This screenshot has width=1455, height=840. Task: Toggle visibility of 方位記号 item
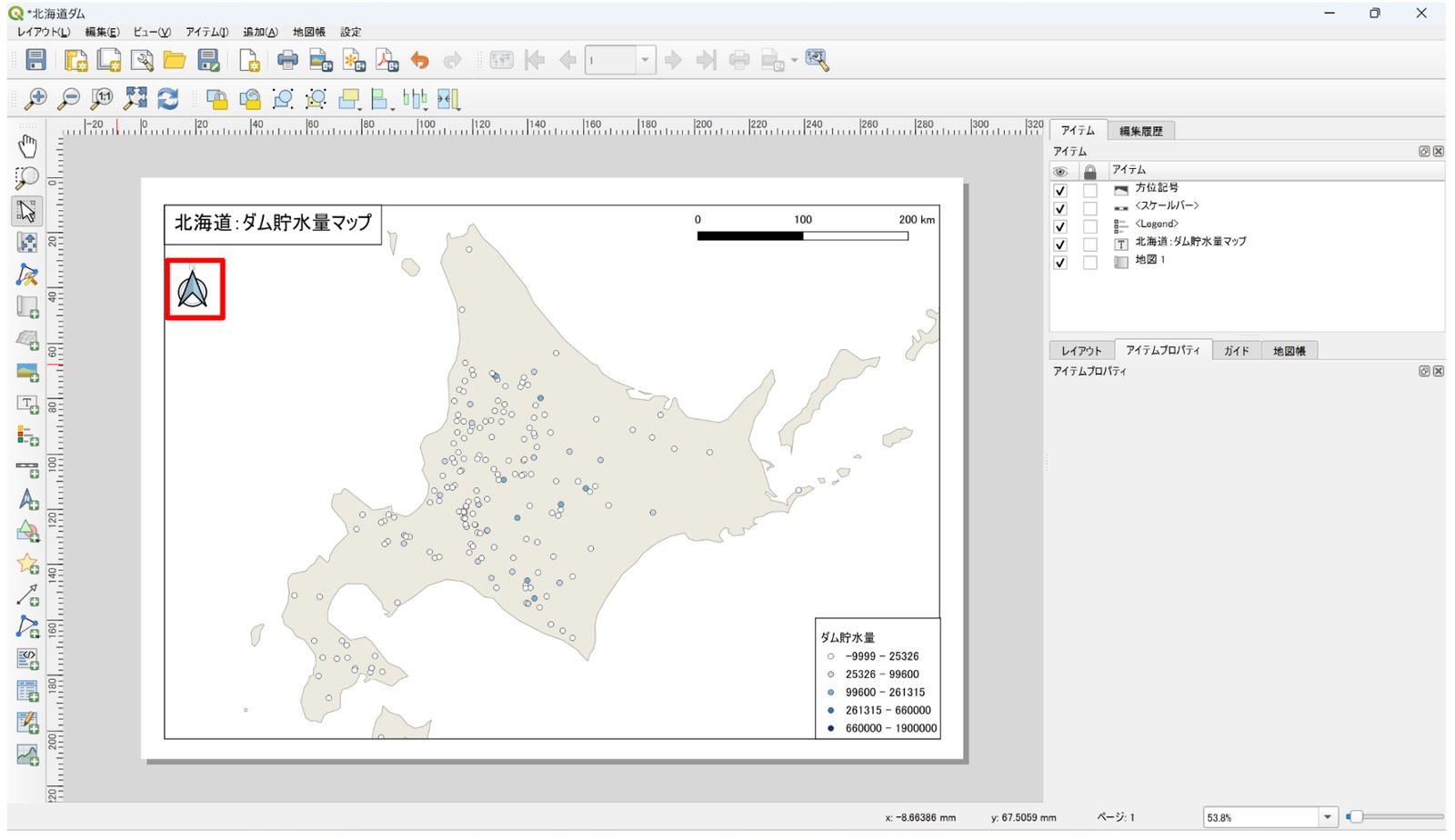(x=1060, y=191)
